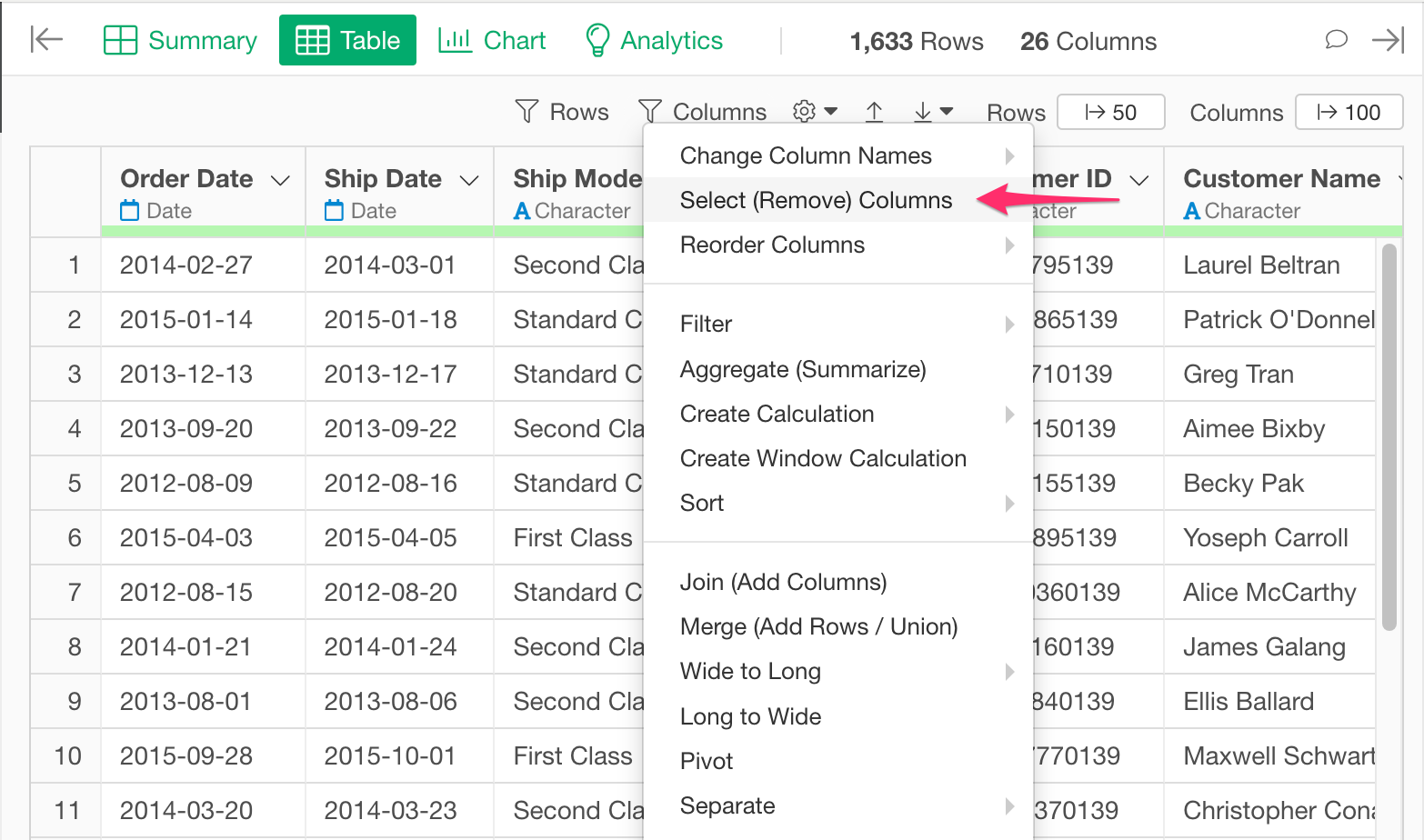Click the upload arrow icon
This screenshot has width=1424, height=840.
coord(874,112)
